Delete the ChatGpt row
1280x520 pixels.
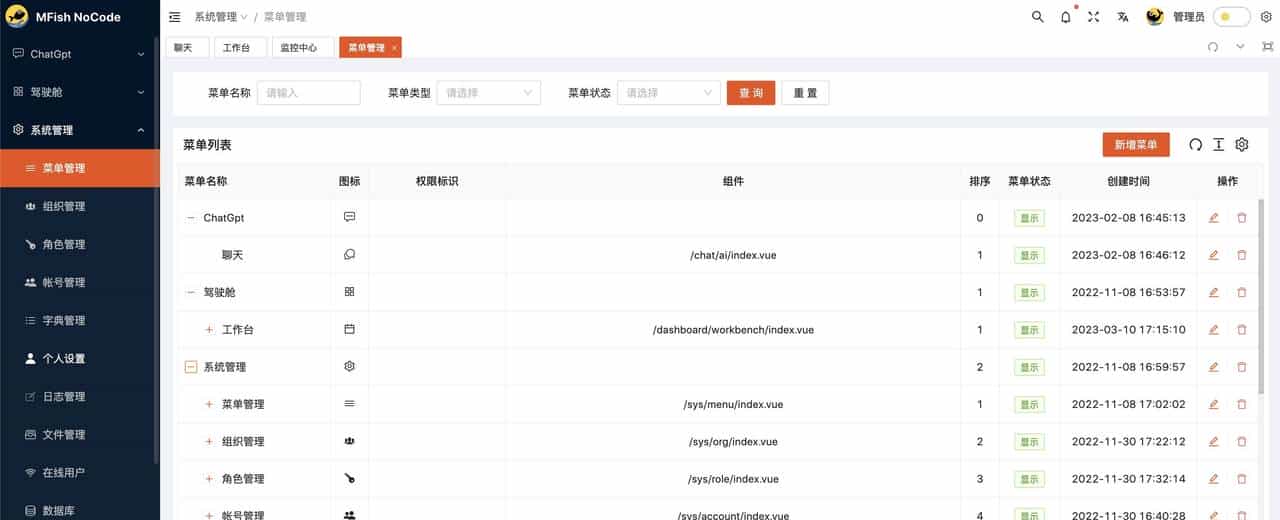[1242, 218]
